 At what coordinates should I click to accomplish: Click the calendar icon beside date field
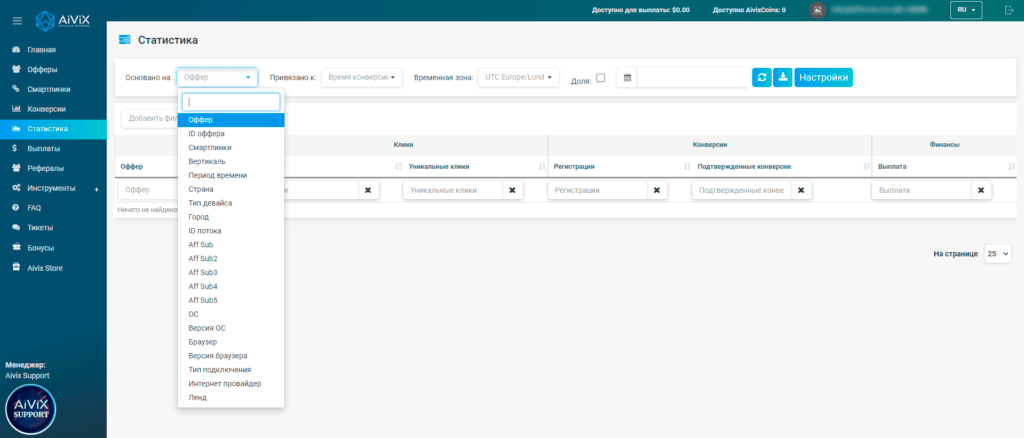(627, 77)
